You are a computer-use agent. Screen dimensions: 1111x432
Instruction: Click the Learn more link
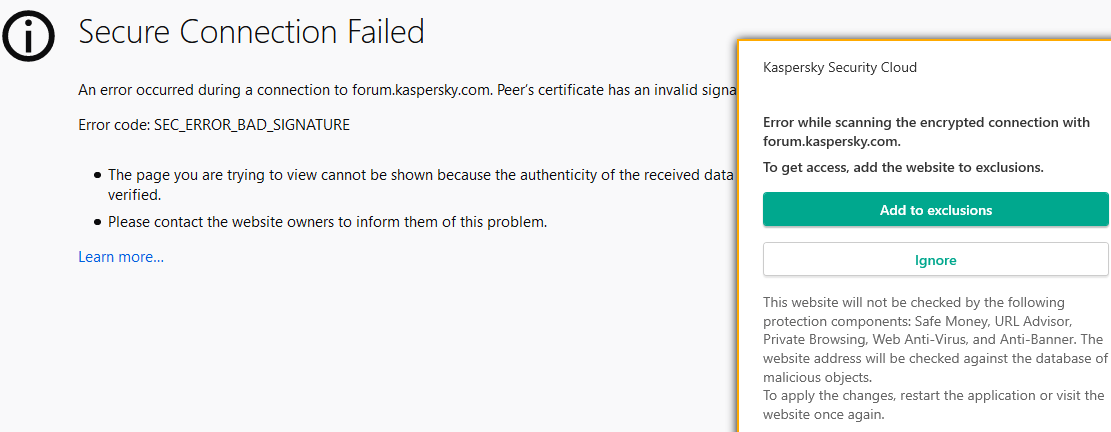[x=121, y=257]
